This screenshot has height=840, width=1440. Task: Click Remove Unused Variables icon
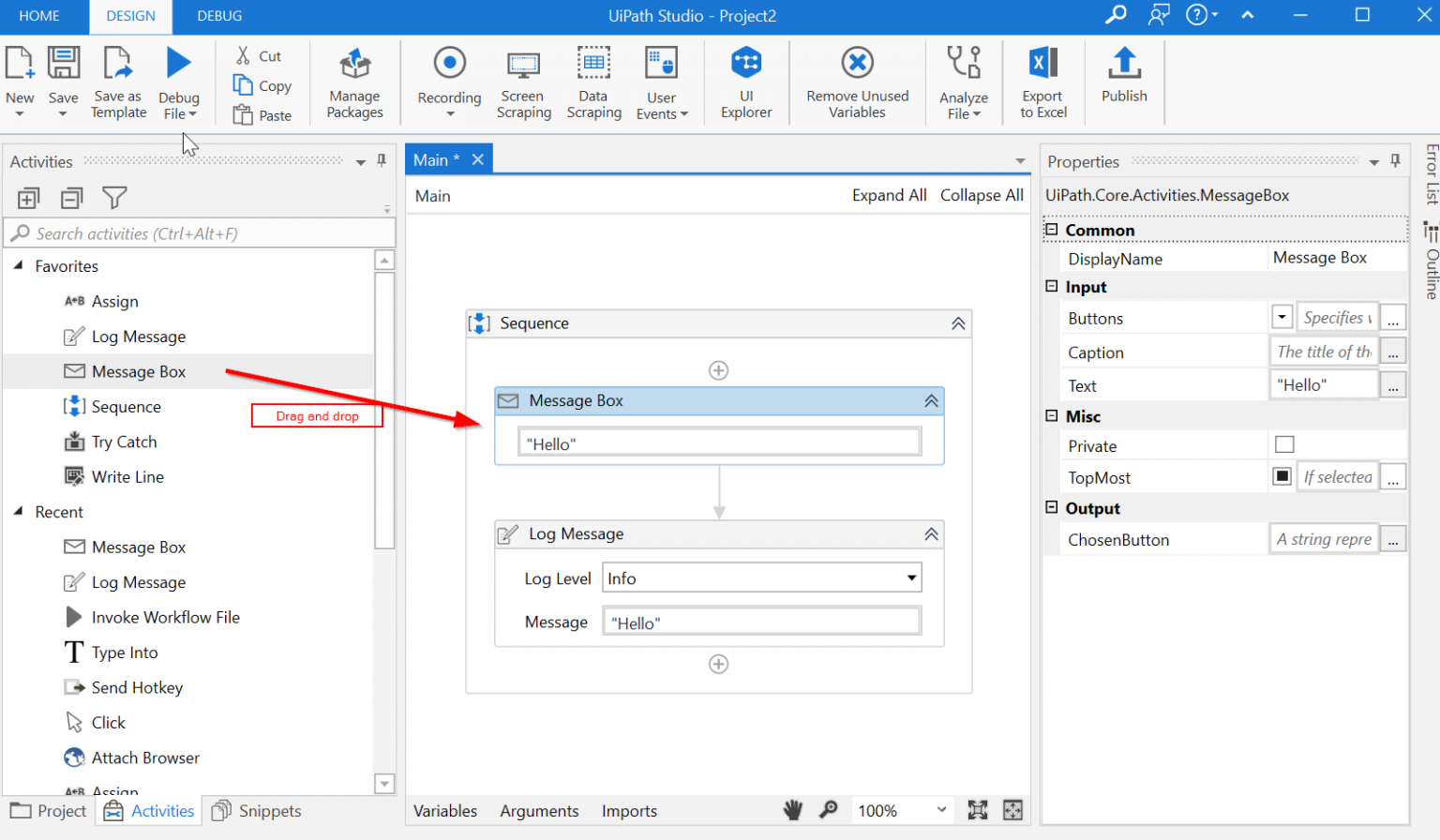click(857, 82)
